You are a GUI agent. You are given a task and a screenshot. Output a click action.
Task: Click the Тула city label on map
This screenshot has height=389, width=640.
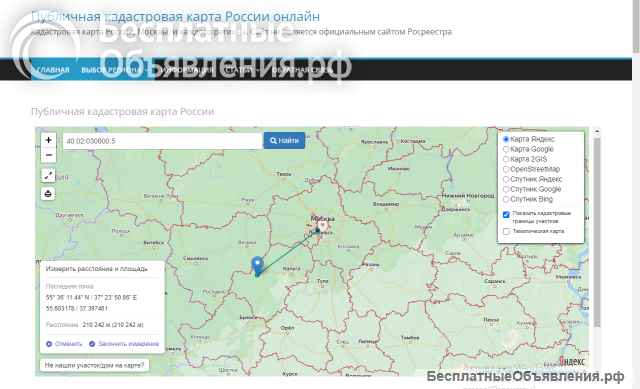tap(322, 281)
